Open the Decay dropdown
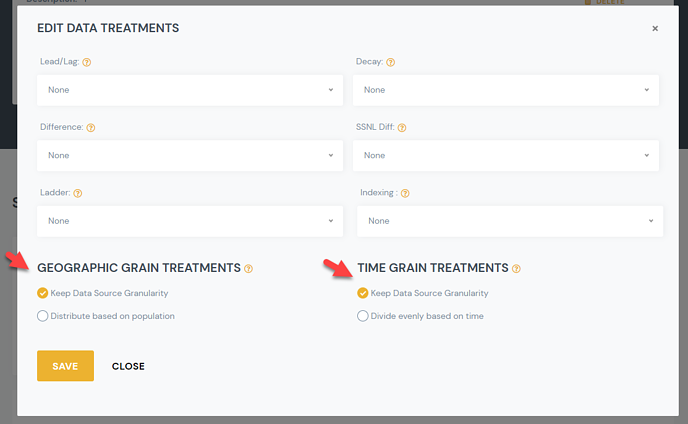 506,90
